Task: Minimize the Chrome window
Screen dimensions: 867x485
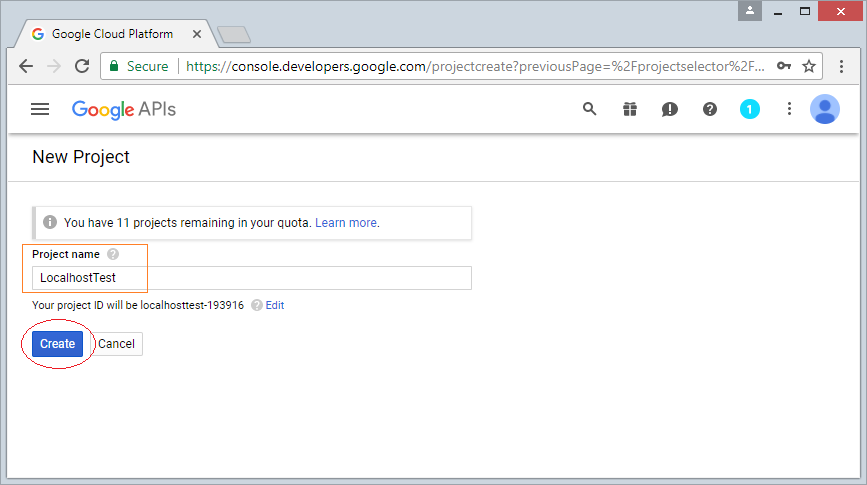Action: pyautogui.click(x=778, y=12)
